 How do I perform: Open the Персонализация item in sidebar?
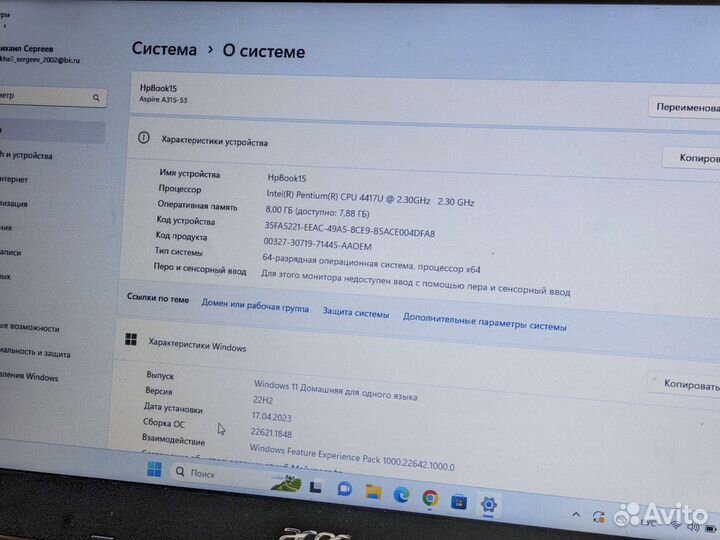[x=14, y=203]
